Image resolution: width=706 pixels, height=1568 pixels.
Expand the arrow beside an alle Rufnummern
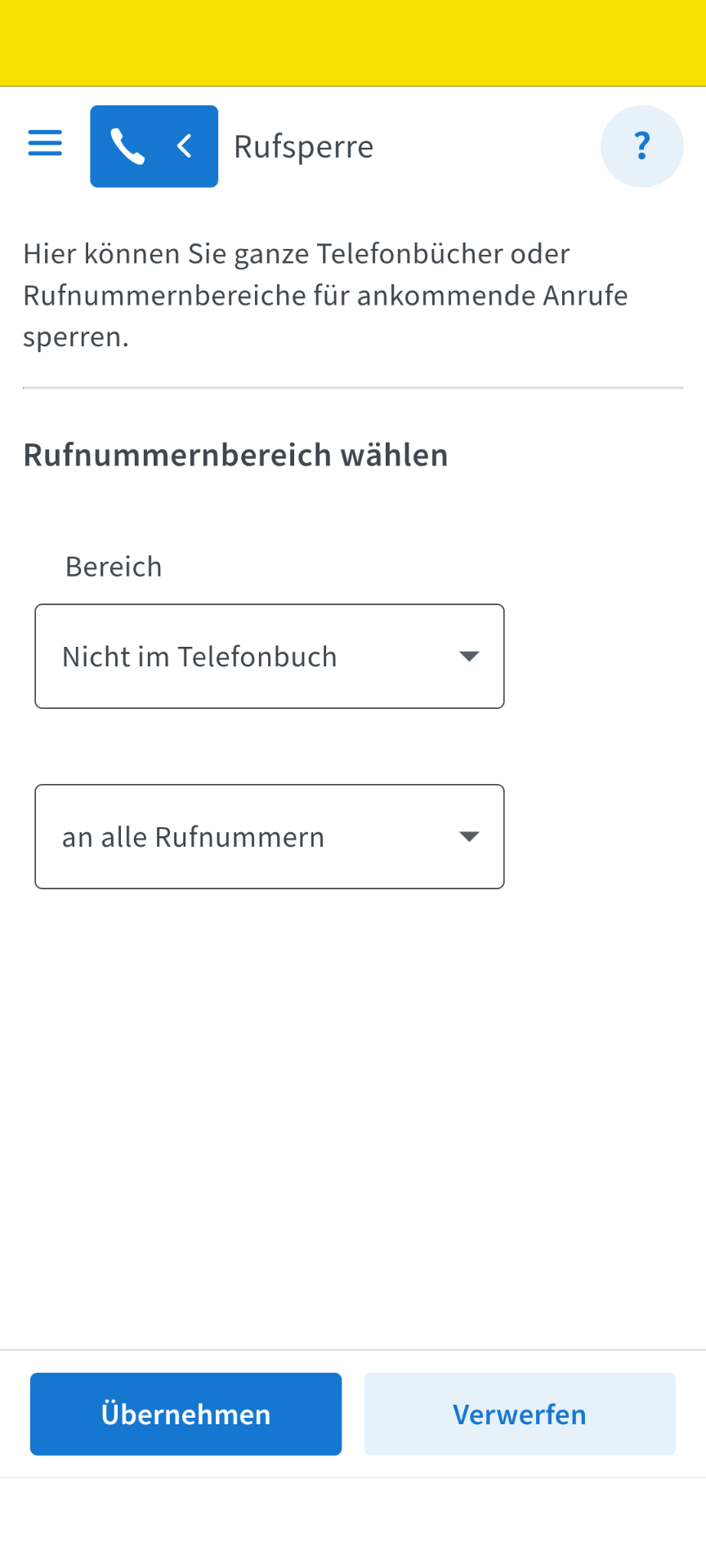468,837
